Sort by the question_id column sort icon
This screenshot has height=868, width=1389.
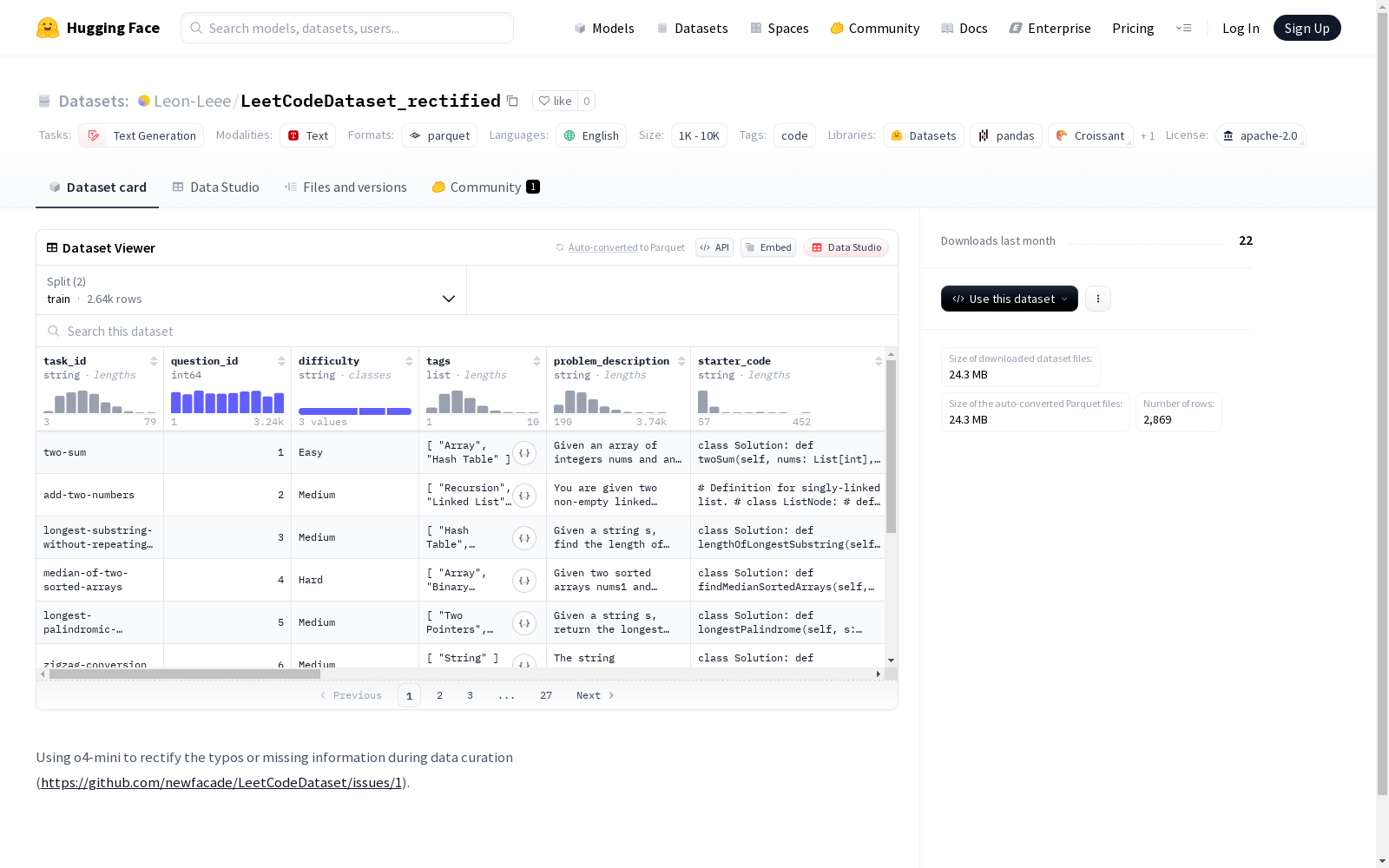tap(281, 361)
